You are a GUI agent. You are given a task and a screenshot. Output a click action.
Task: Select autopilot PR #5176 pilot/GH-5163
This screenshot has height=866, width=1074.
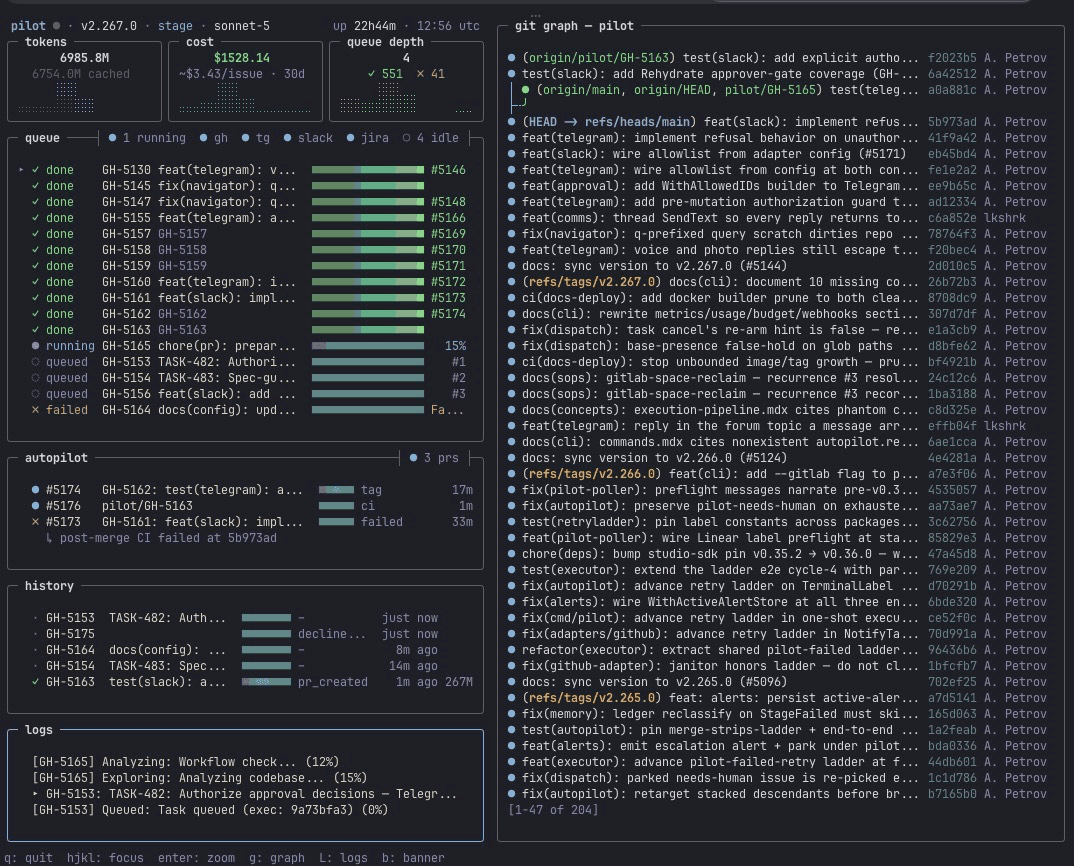tap(251, 506)
